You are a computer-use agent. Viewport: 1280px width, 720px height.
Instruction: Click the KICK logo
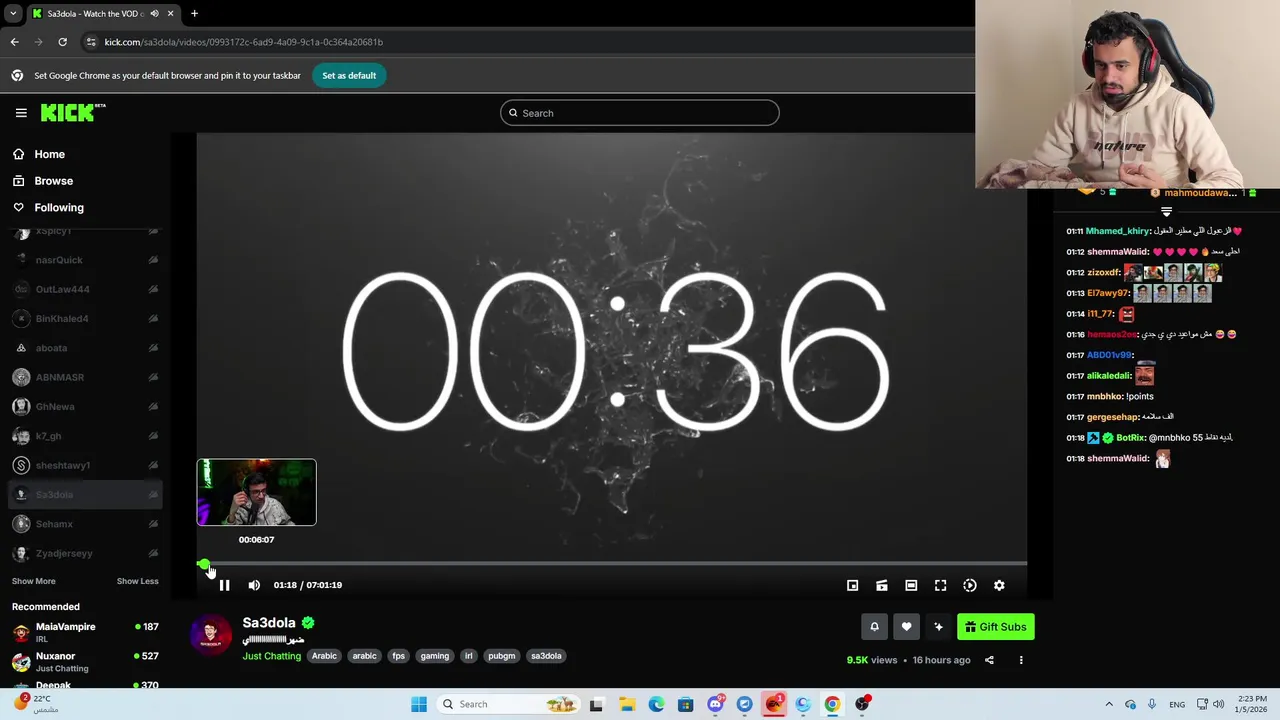click(x=73, y=113)
